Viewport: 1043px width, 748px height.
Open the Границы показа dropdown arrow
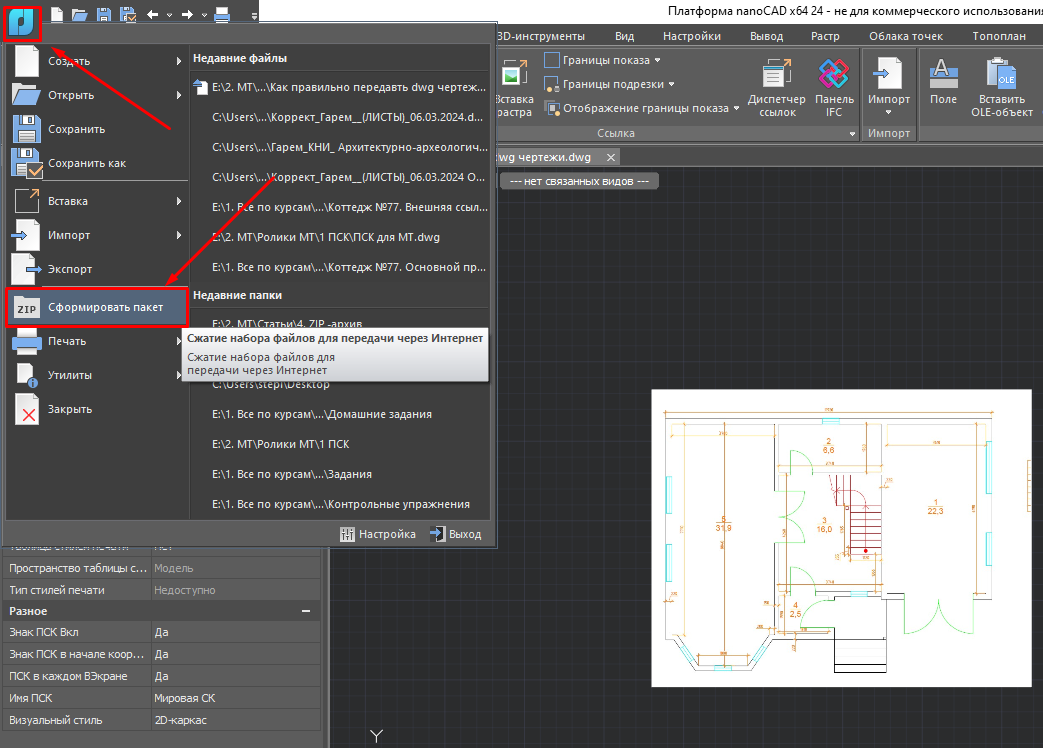pyautogui.click(x=657, y=60)
